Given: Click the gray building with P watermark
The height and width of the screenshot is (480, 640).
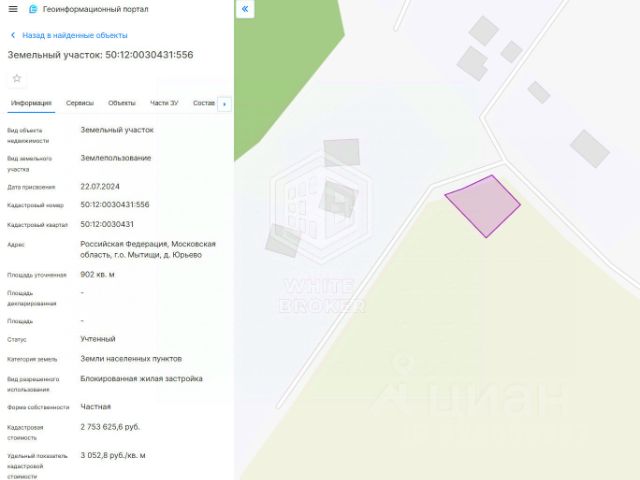Looking at the screenshot, I should 338,199.
